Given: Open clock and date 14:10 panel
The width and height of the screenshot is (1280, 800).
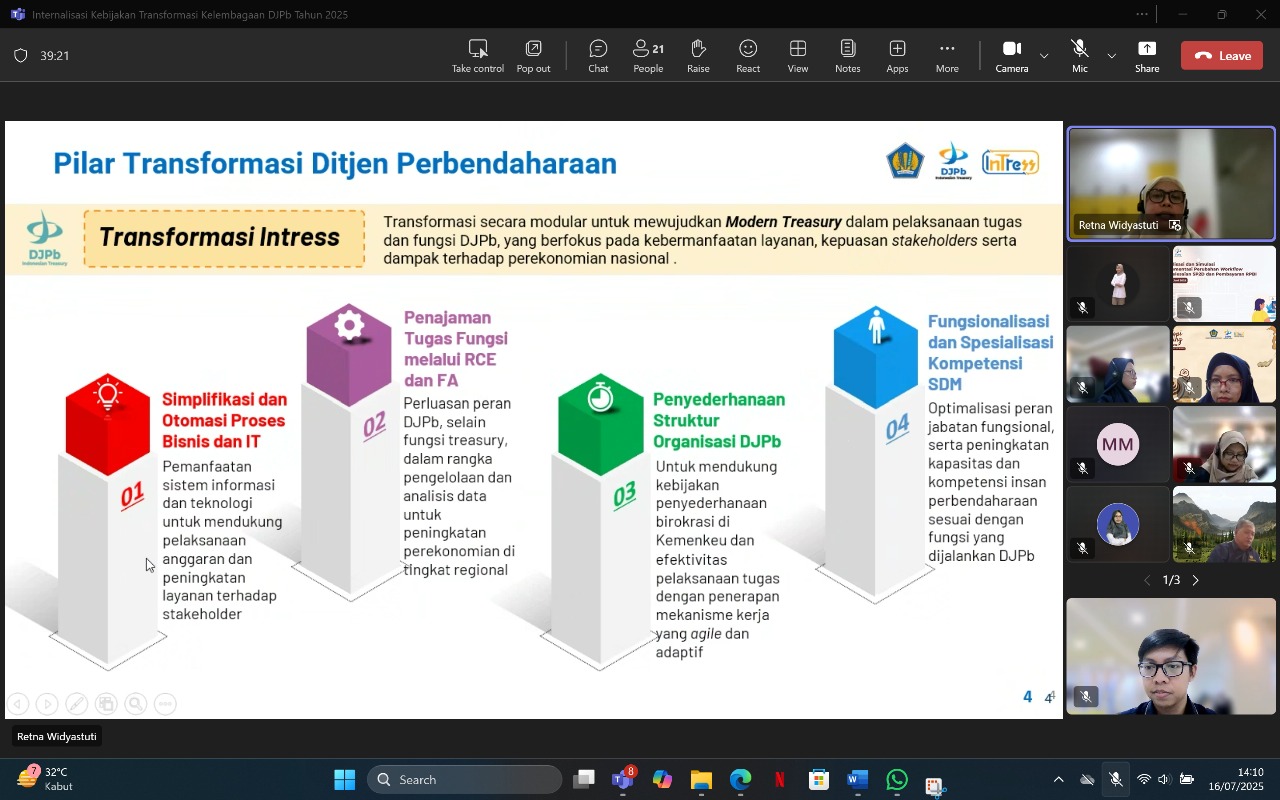Looking at the screenshot, I should click(1237, 779).
